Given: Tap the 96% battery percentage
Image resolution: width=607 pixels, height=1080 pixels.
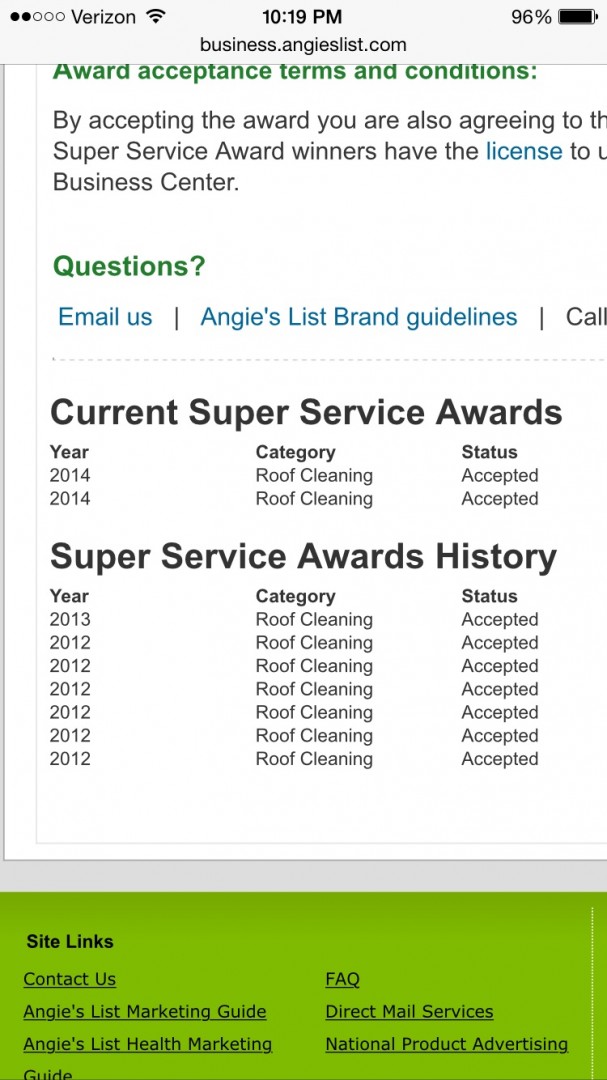Looking at the screenshot, I should click(531, 17).
